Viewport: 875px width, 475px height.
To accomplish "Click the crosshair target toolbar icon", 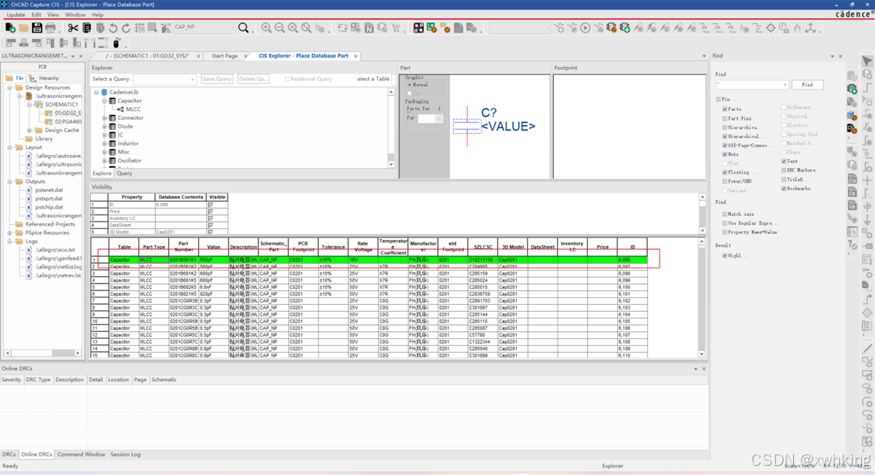I will [x=771, y=27].
